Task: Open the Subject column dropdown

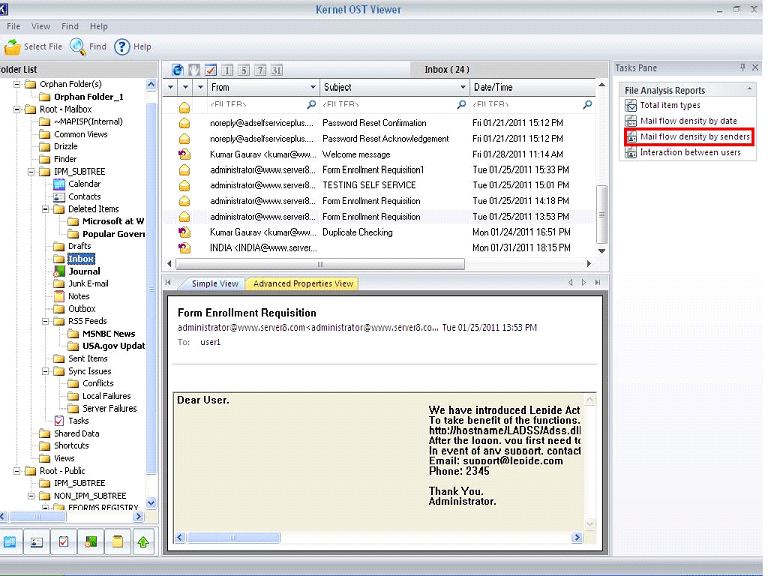Action: click(463, 87)
